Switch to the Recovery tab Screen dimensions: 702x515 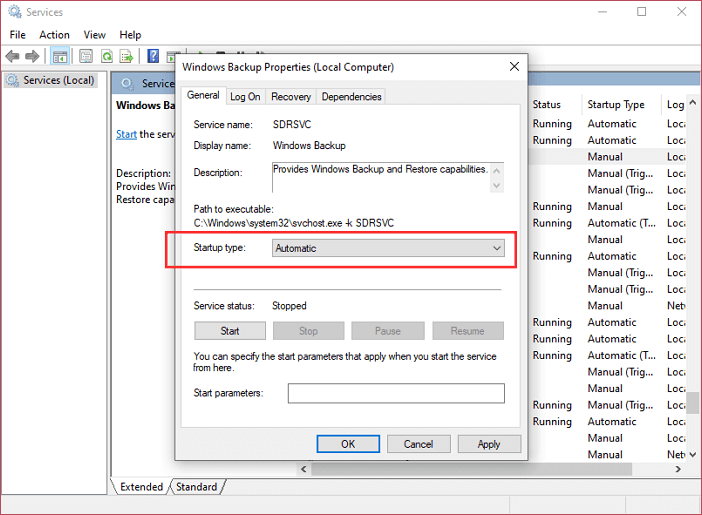[x=291, y=97]
